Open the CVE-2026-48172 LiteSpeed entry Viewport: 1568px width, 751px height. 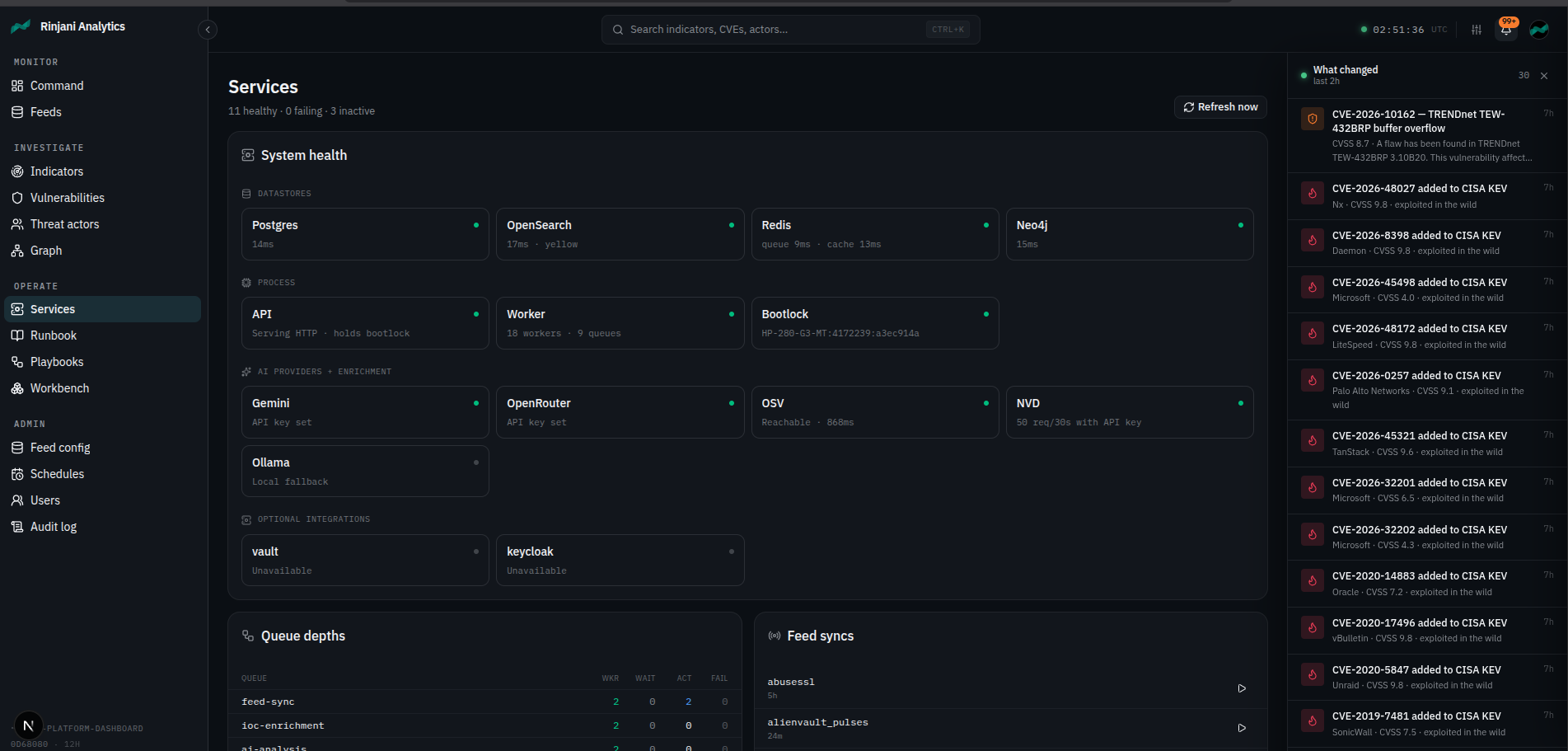(1427, 336)
